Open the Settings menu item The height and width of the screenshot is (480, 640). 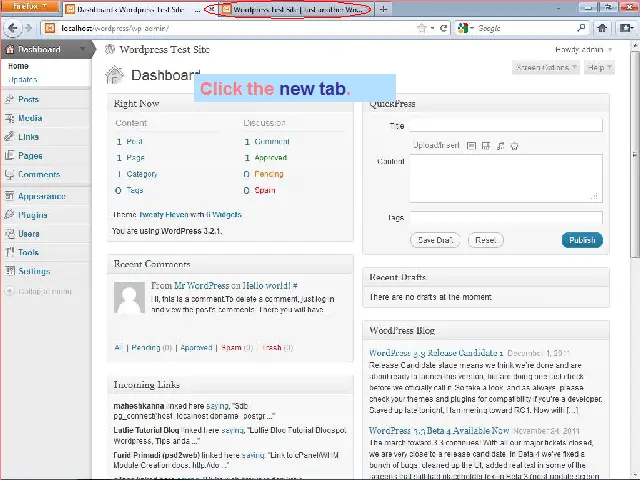coord(34,271)
